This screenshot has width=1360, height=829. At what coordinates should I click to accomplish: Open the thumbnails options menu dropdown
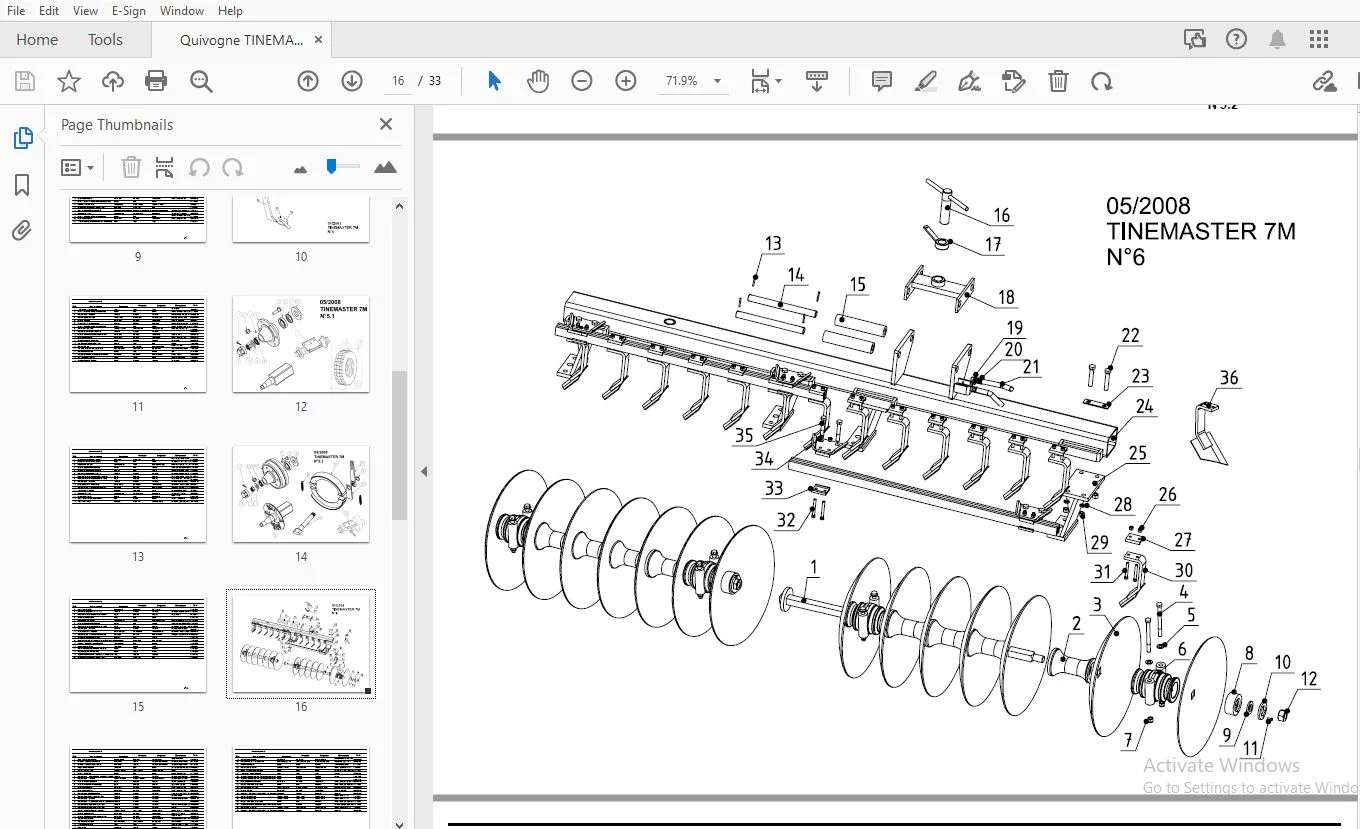[x=77, y=167]
